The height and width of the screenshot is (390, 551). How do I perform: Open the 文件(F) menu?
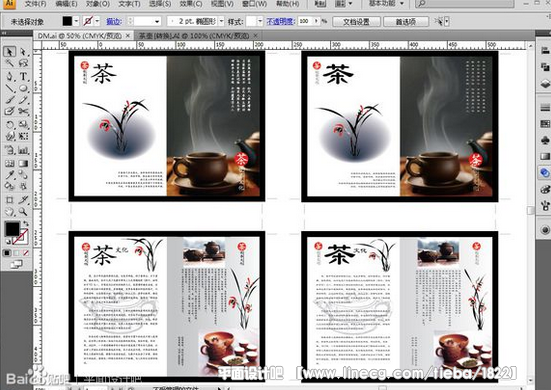35,4
